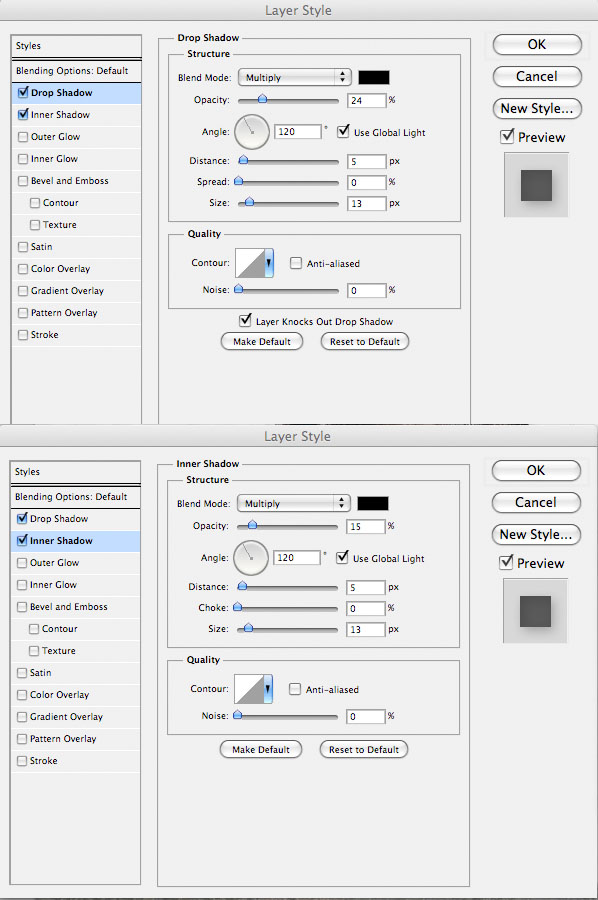
Task: Enable Anti-aliased in the Inner Shadow window
Action: tap(294, 689)
